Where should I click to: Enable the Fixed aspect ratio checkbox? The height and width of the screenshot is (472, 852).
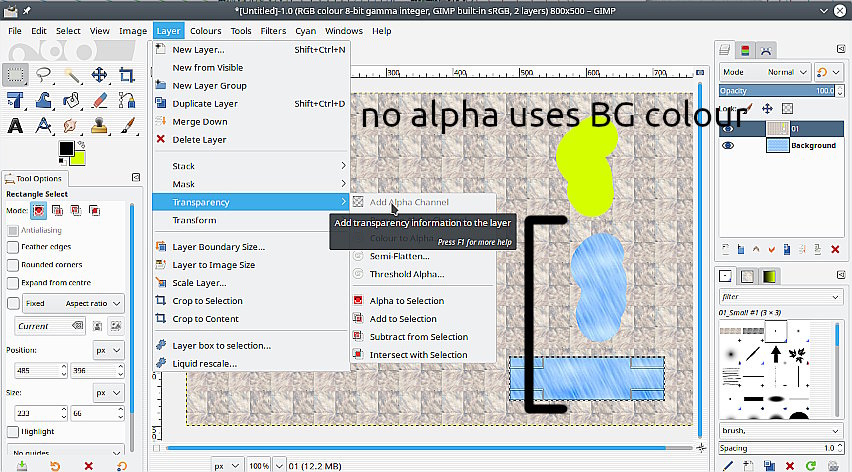(x=13, y=303)
